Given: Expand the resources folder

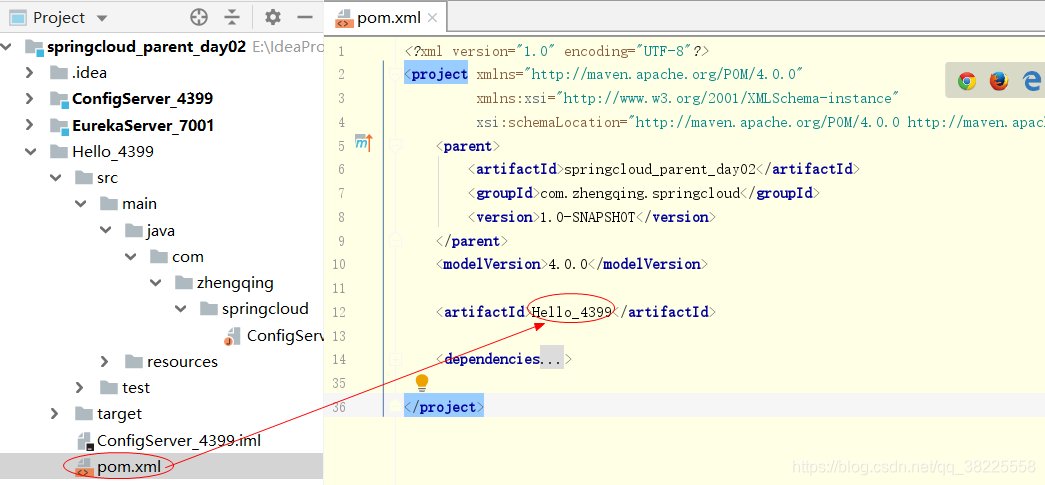Looking at the screenshot, I should pyautogui.click(x=105, y=362).
